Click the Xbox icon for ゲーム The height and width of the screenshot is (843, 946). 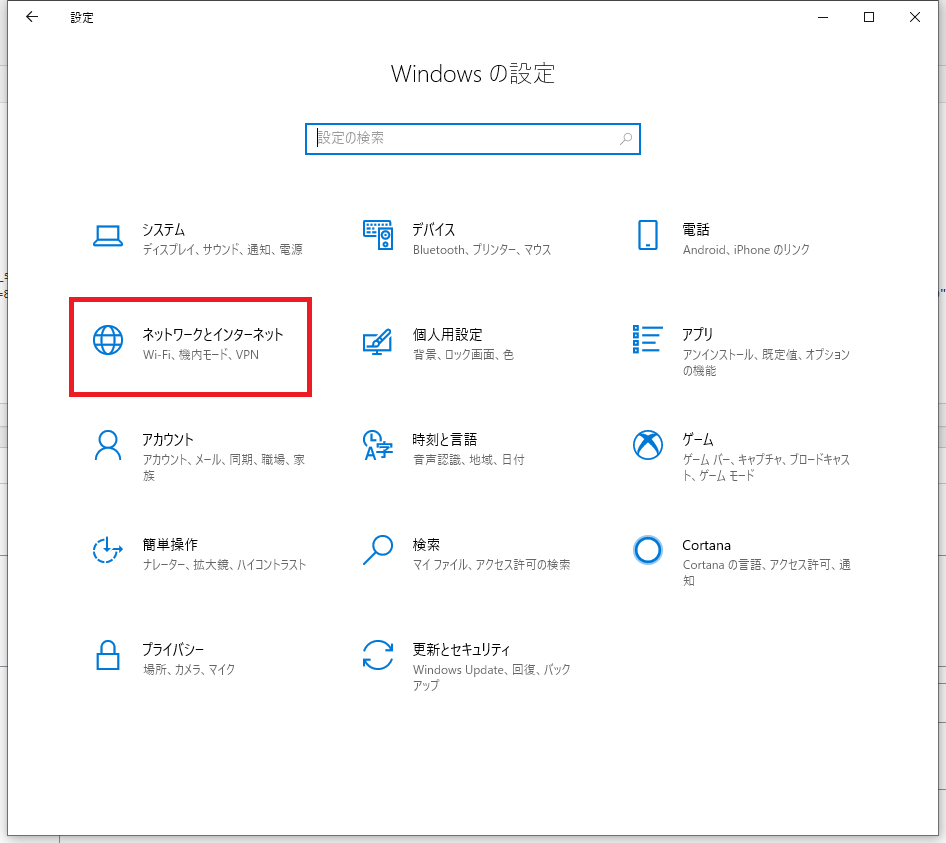(647, 445)
